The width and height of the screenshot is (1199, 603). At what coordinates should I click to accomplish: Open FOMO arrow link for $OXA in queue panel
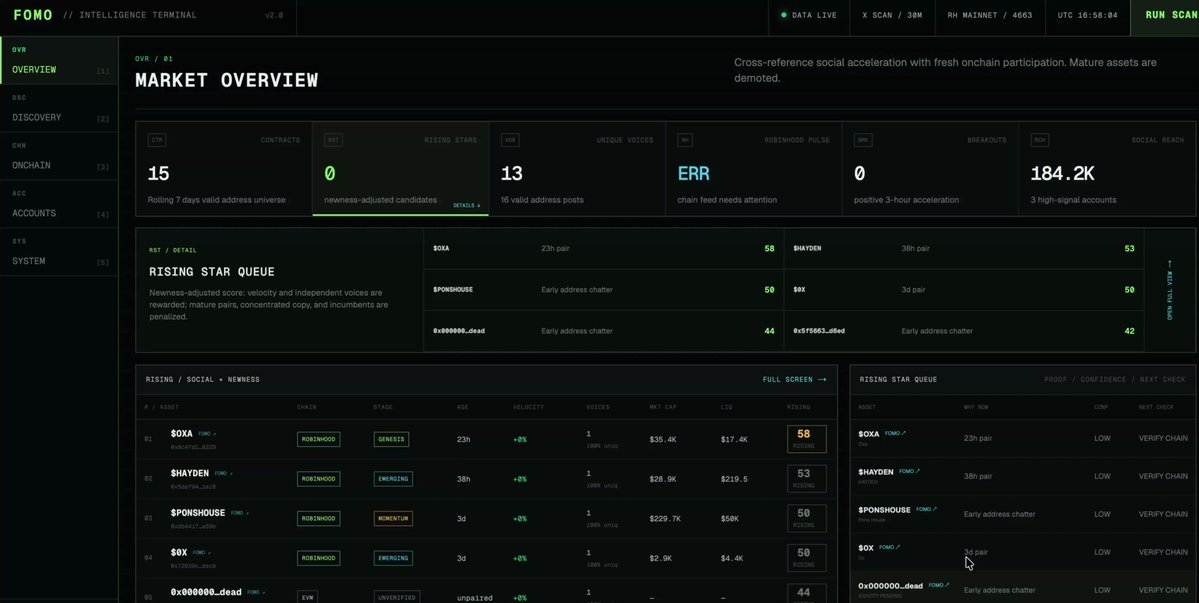(895, 433)
